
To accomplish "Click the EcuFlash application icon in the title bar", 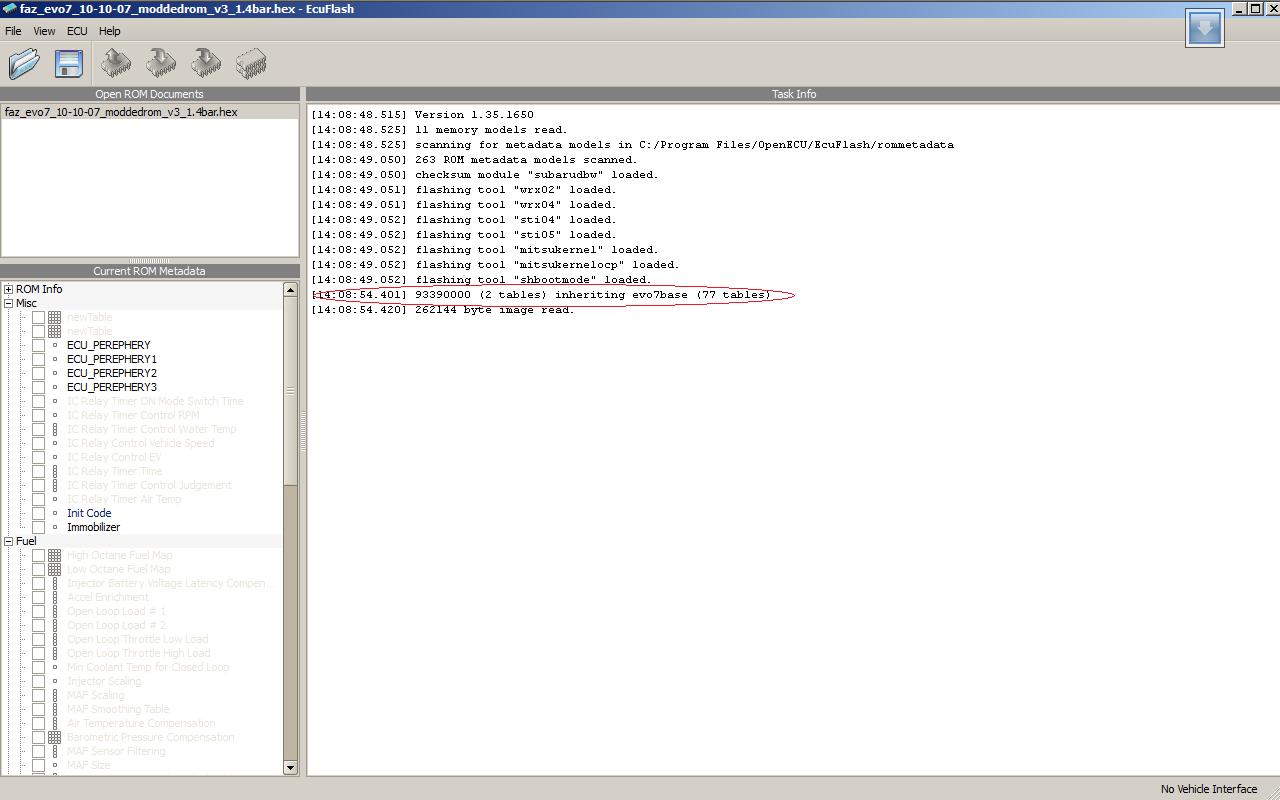I will click(x=9, y=9).
